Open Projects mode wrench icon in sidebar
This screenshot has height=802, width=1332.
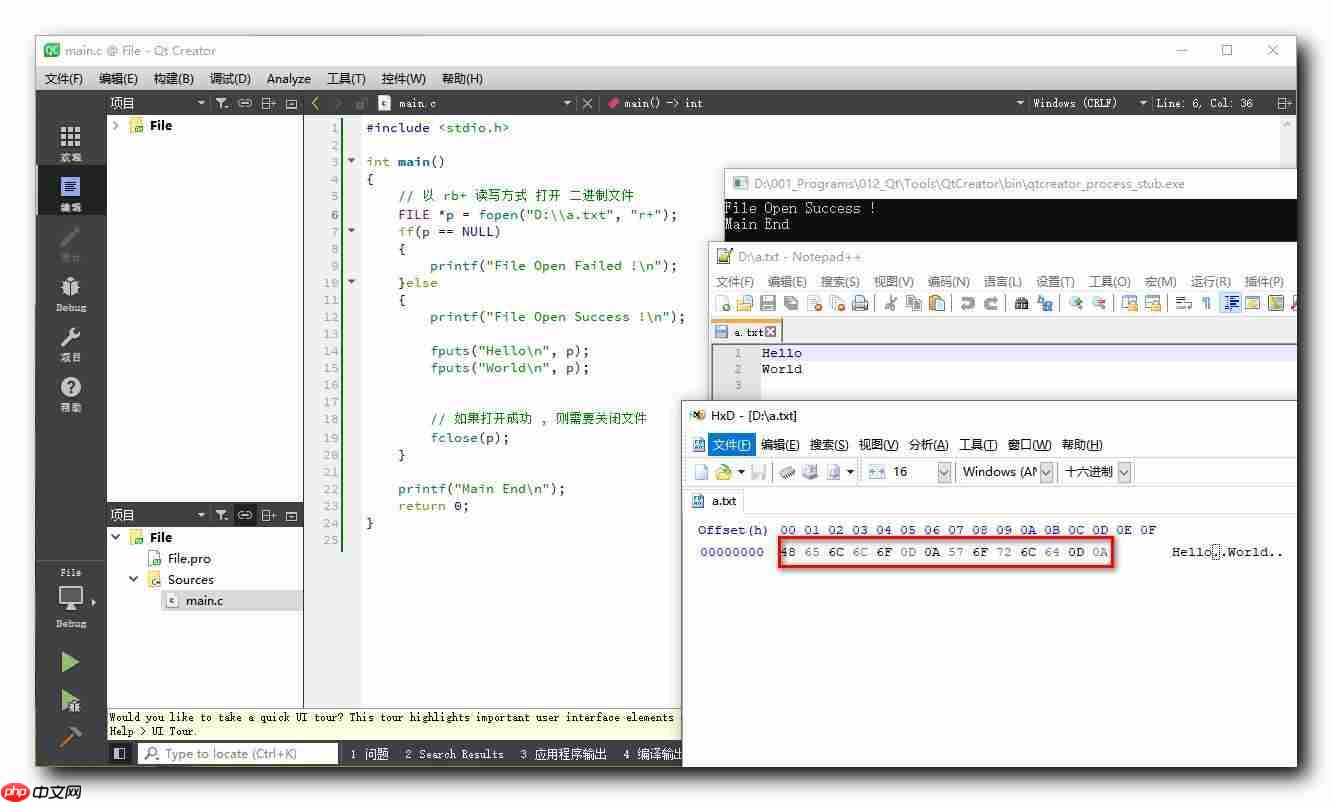70,343
